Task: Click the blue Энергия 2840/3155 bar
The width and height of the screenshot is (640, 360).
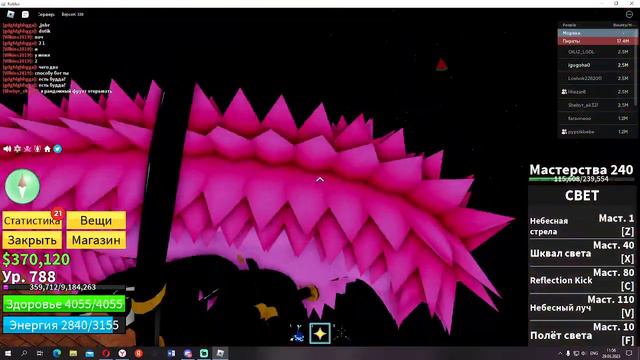Action: click(x=64, y=325)
